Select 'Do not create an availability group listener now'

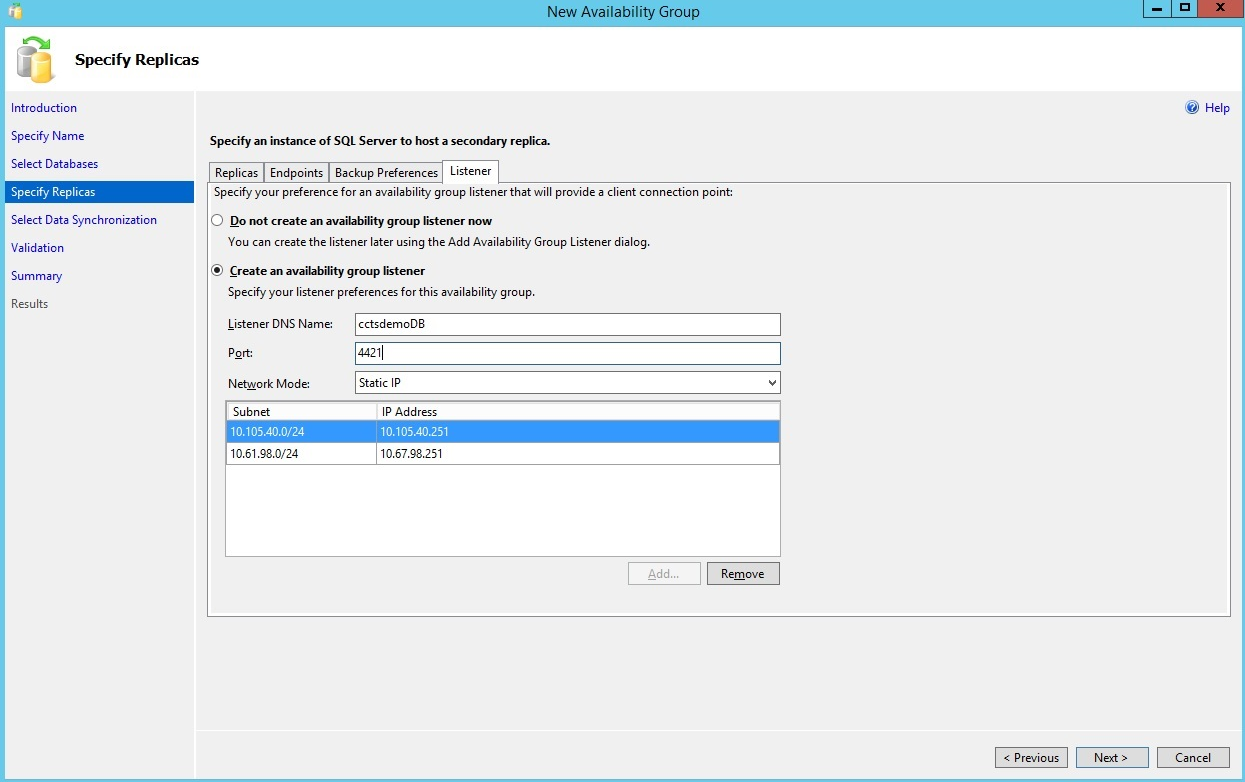[217, 221]
